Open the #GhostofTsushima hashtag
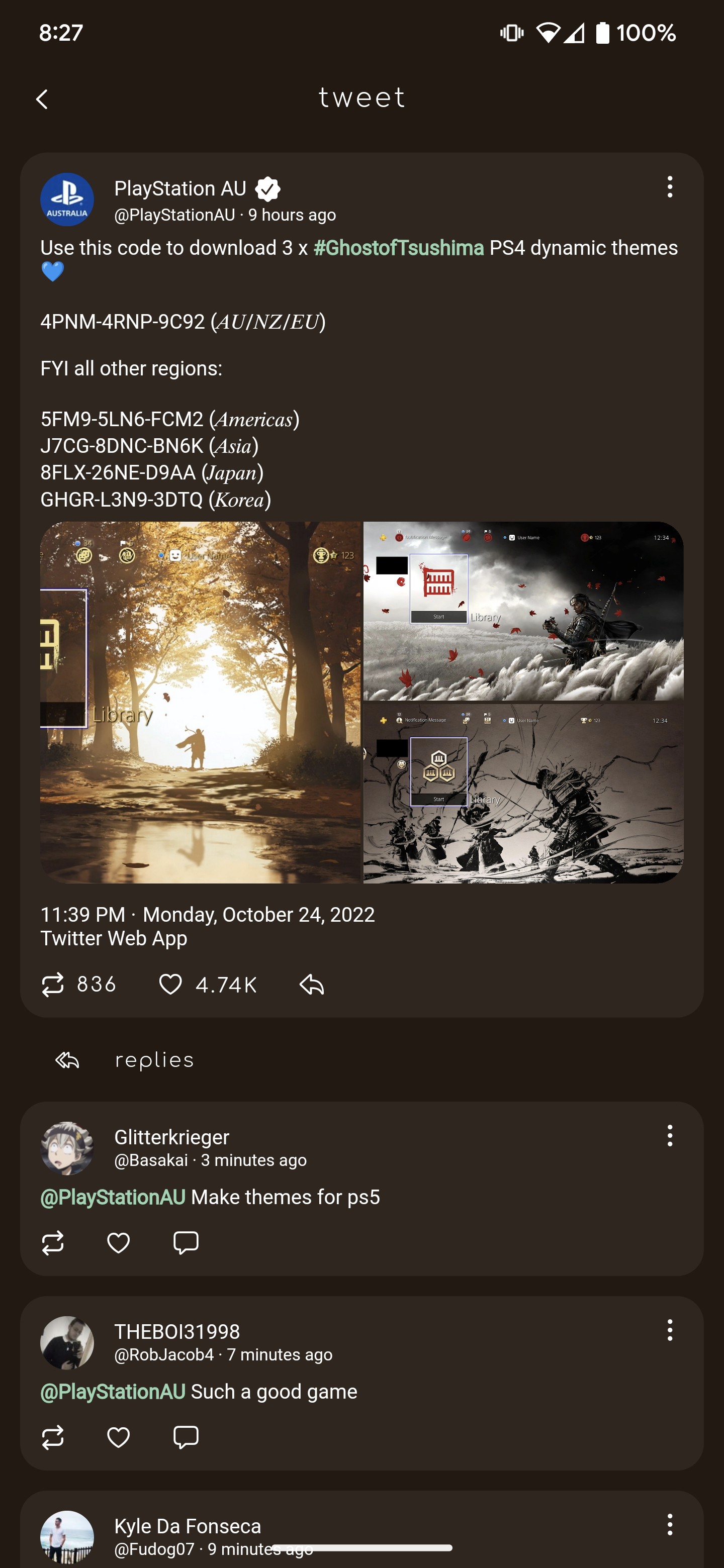724x1568 pixels. coord(398,248)
